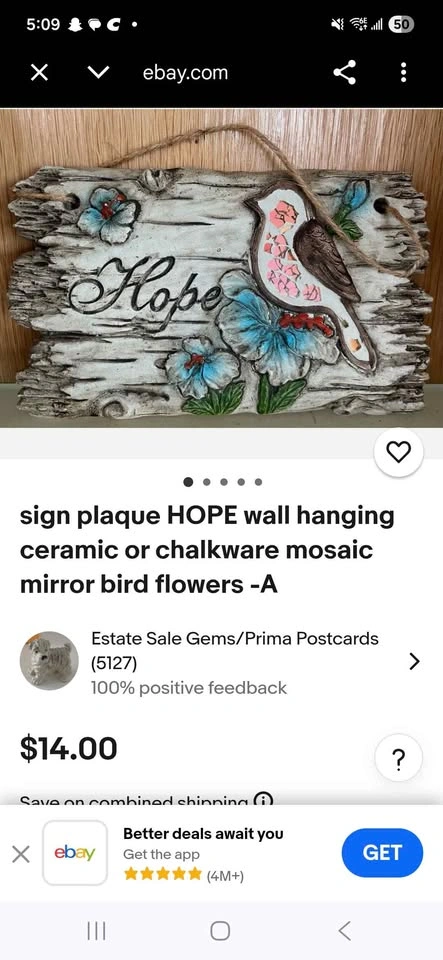Open seller details with right chevron
Screen dimensions: 443x960
[414, 661]
